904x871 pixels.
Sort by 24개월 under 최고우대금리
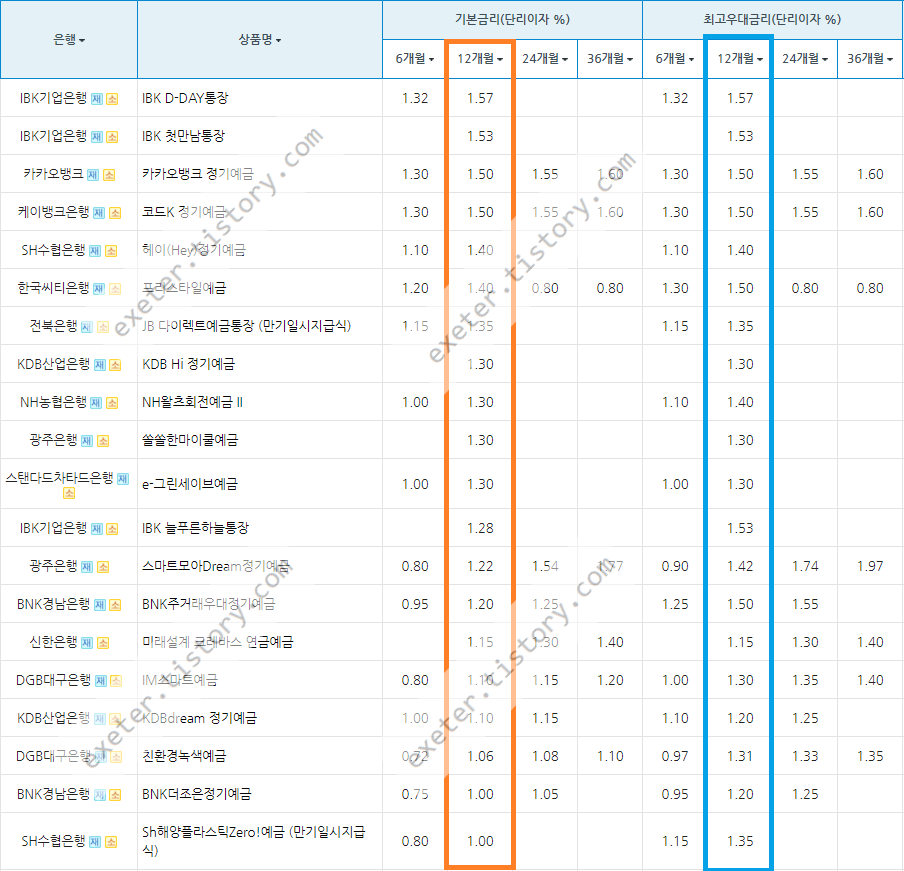coord(805,59)
